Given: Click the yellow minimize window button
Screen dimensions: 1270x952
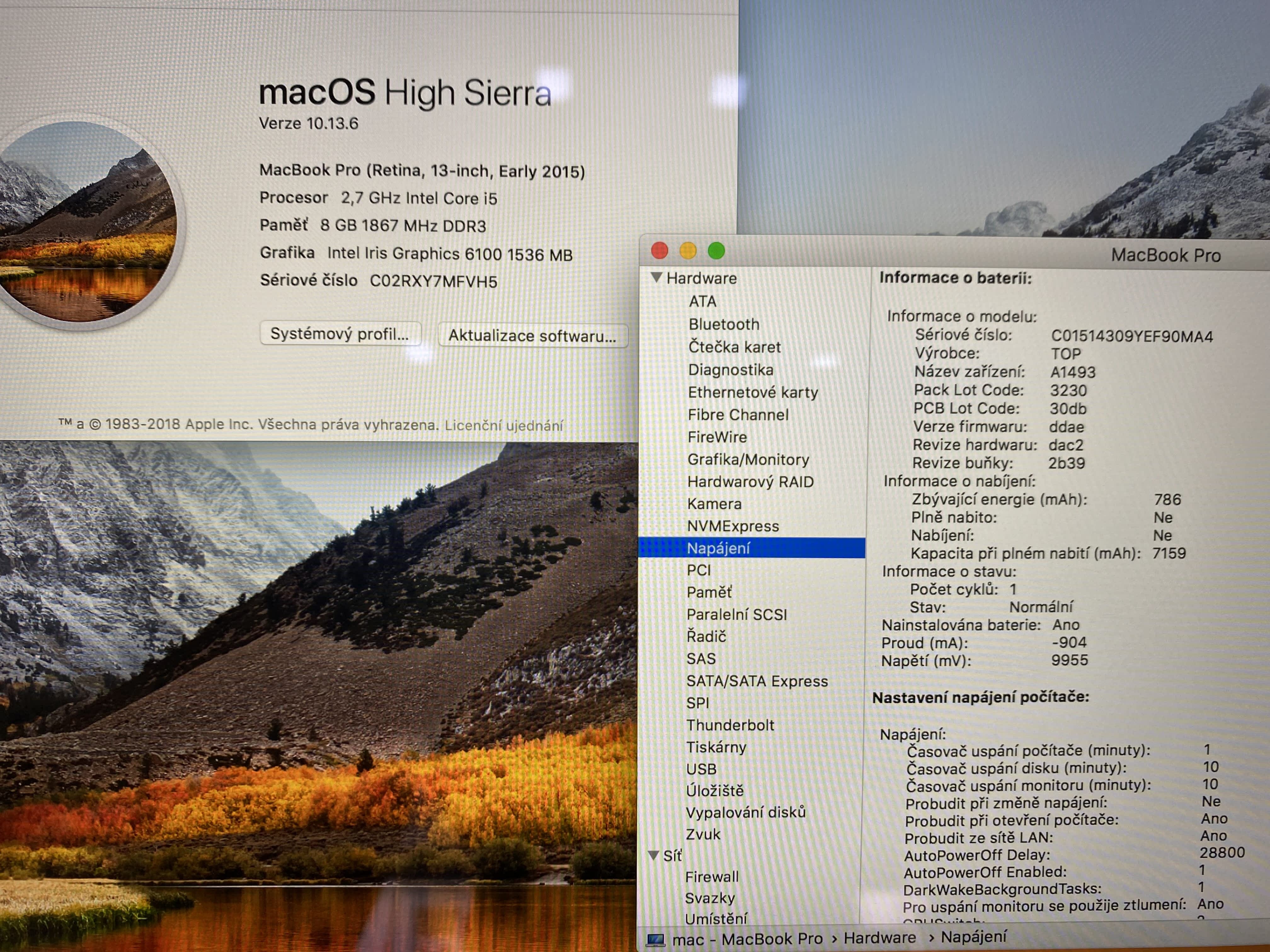Looking at the screenshot, I should 688,251.
